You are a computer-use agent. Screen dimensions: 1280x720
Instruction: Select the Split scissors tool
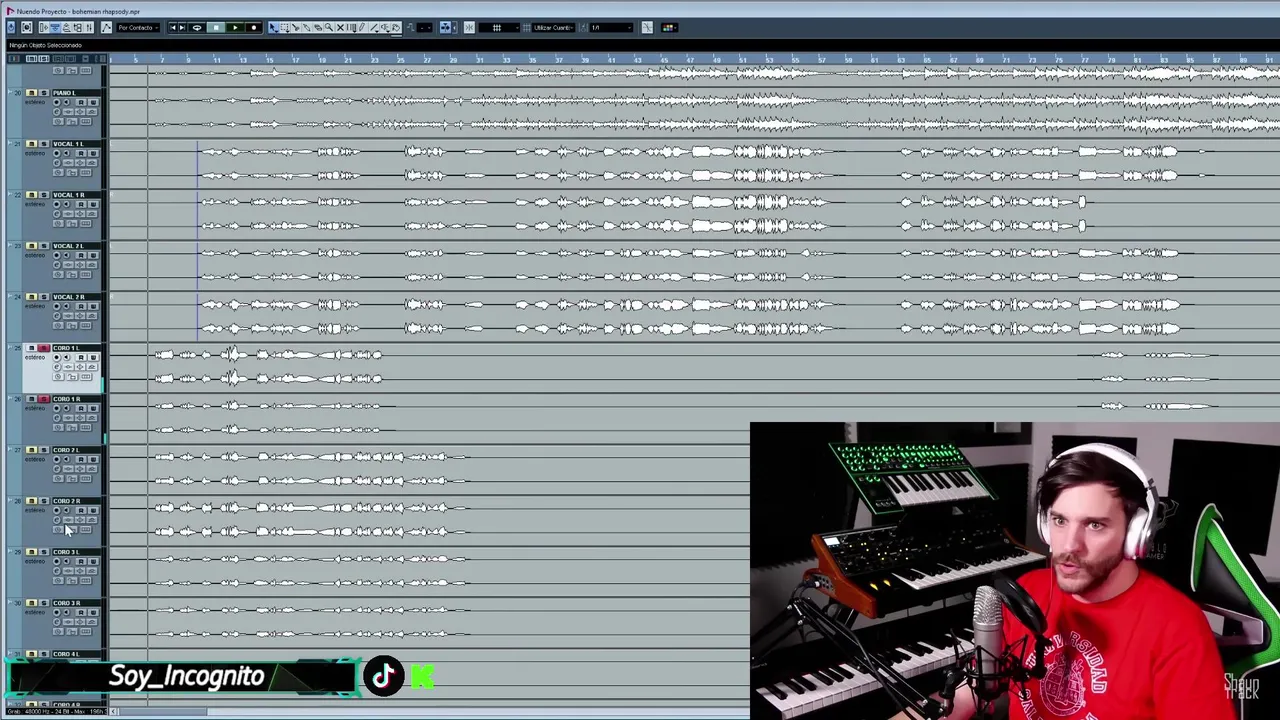click(x=295, y=28)
